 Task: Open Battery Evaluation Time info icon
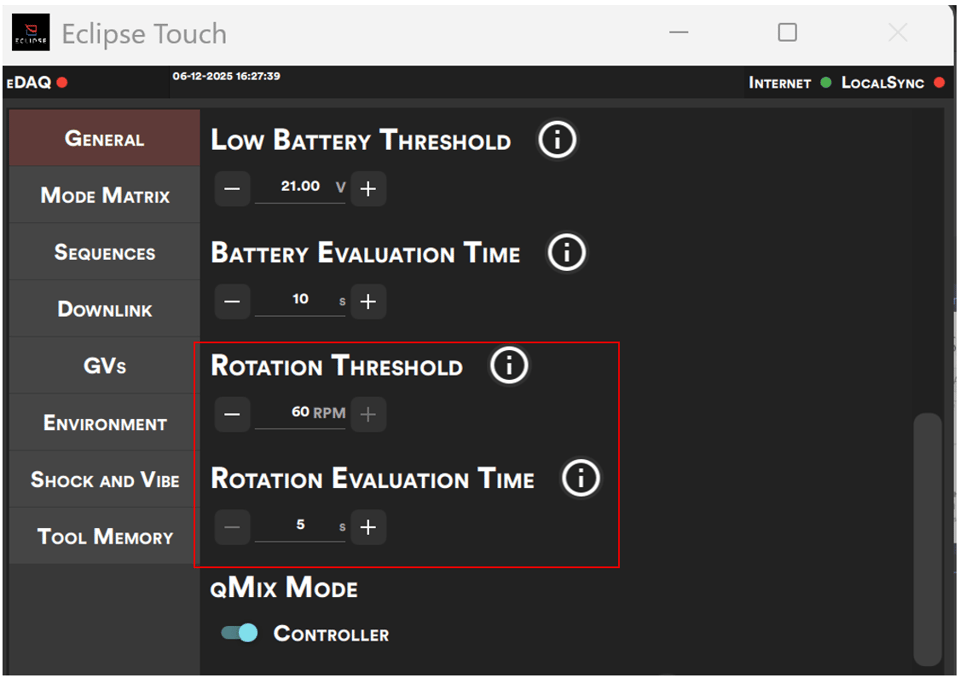click(566, 252)
